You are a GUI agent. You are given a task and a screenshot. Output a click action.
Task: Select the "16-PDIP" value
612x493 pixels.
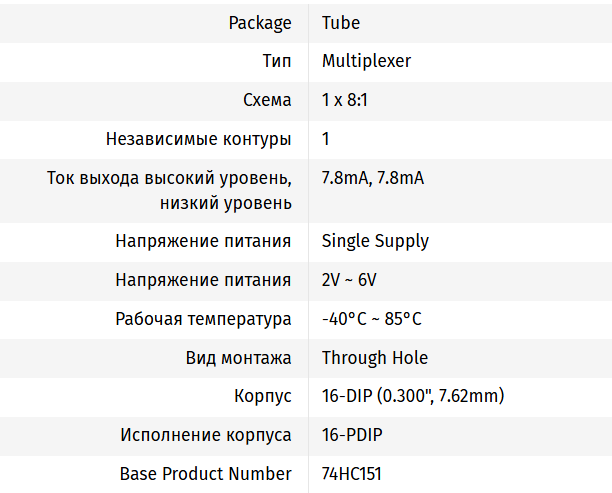click(352, 435)
